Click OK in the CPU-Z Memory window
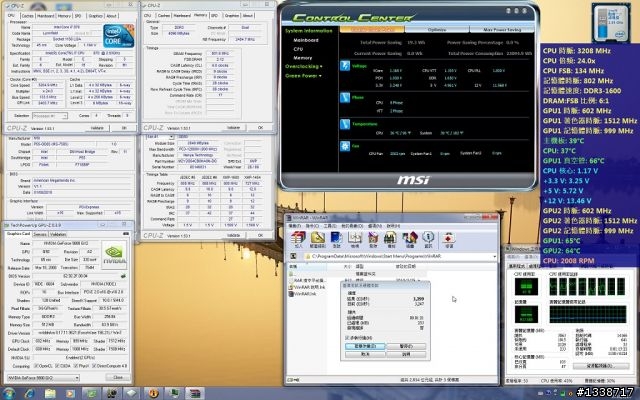 coord(260,128)
